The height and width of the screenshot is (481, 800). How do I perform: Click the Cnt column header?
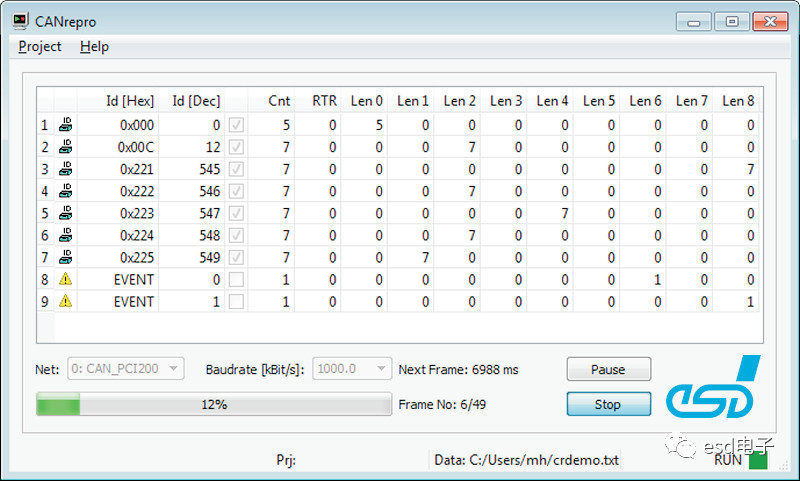[279, 100]
